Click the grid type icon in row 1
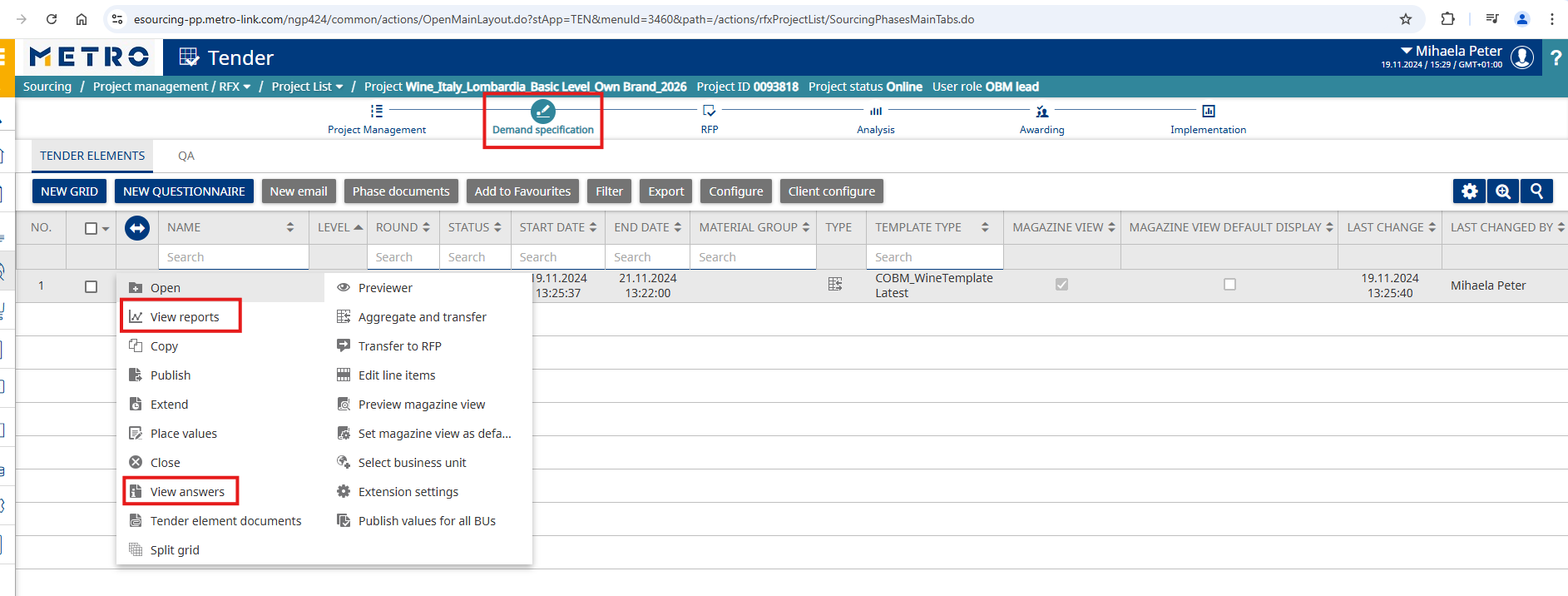This screenshot has height=596, width=1568. point(835,285)
